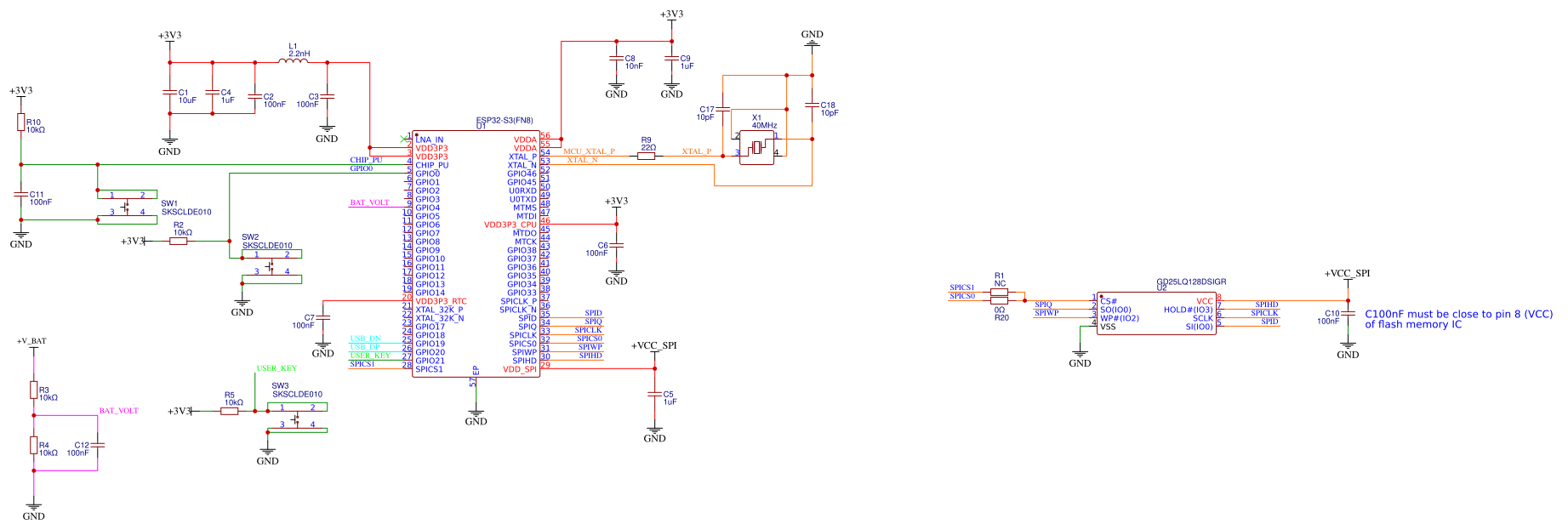Select the U0RXD pin label
This screenshot has height=530, width=1568.
coord(523,191)
